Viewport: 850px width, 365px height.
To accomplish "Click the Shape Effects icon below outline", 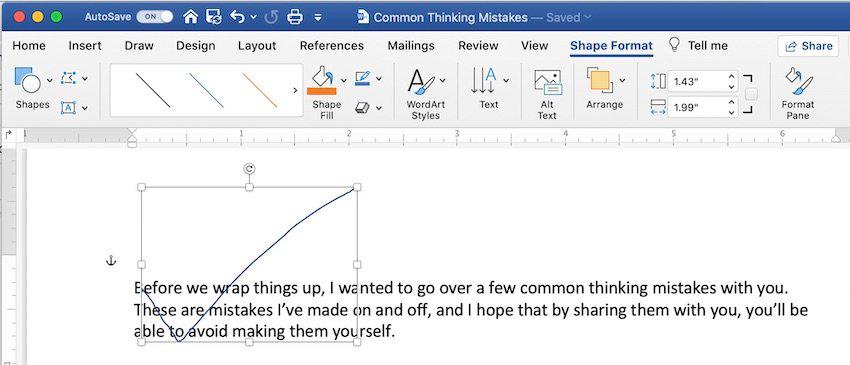I will (x=362, y=108).
